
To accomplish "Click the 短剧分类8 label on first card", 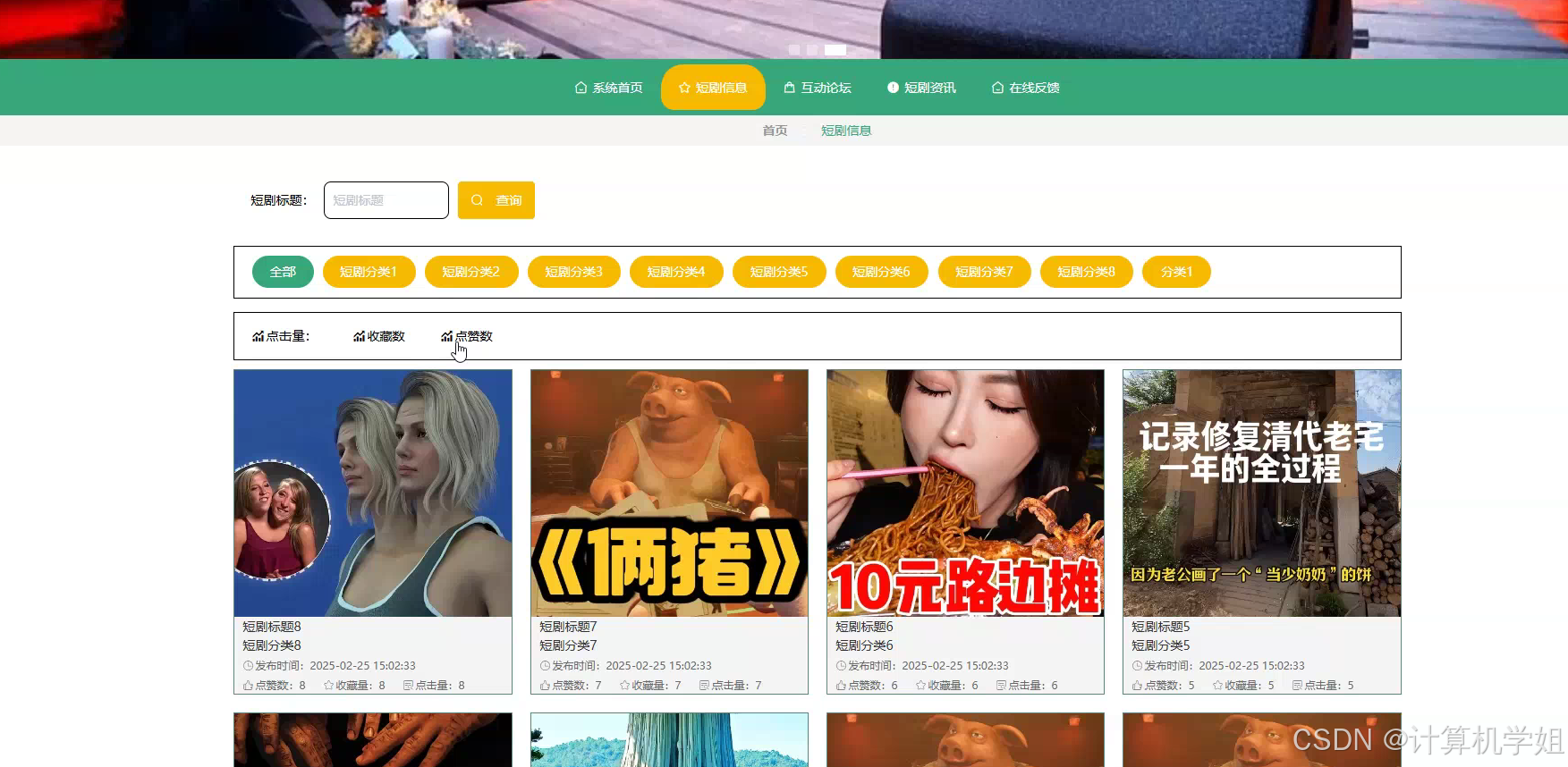I will (272, 645).
